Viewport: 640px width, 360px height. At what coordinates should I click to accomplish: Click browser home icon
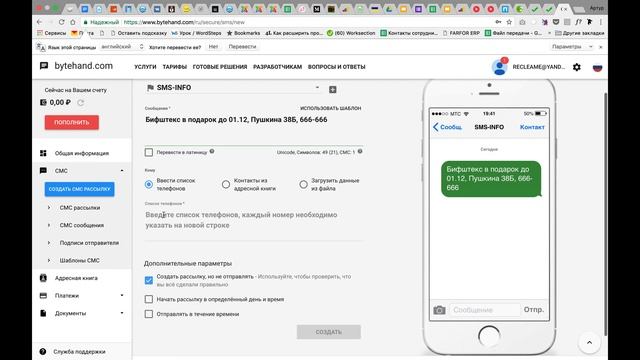pyautogui.click(x=73, y=22)
